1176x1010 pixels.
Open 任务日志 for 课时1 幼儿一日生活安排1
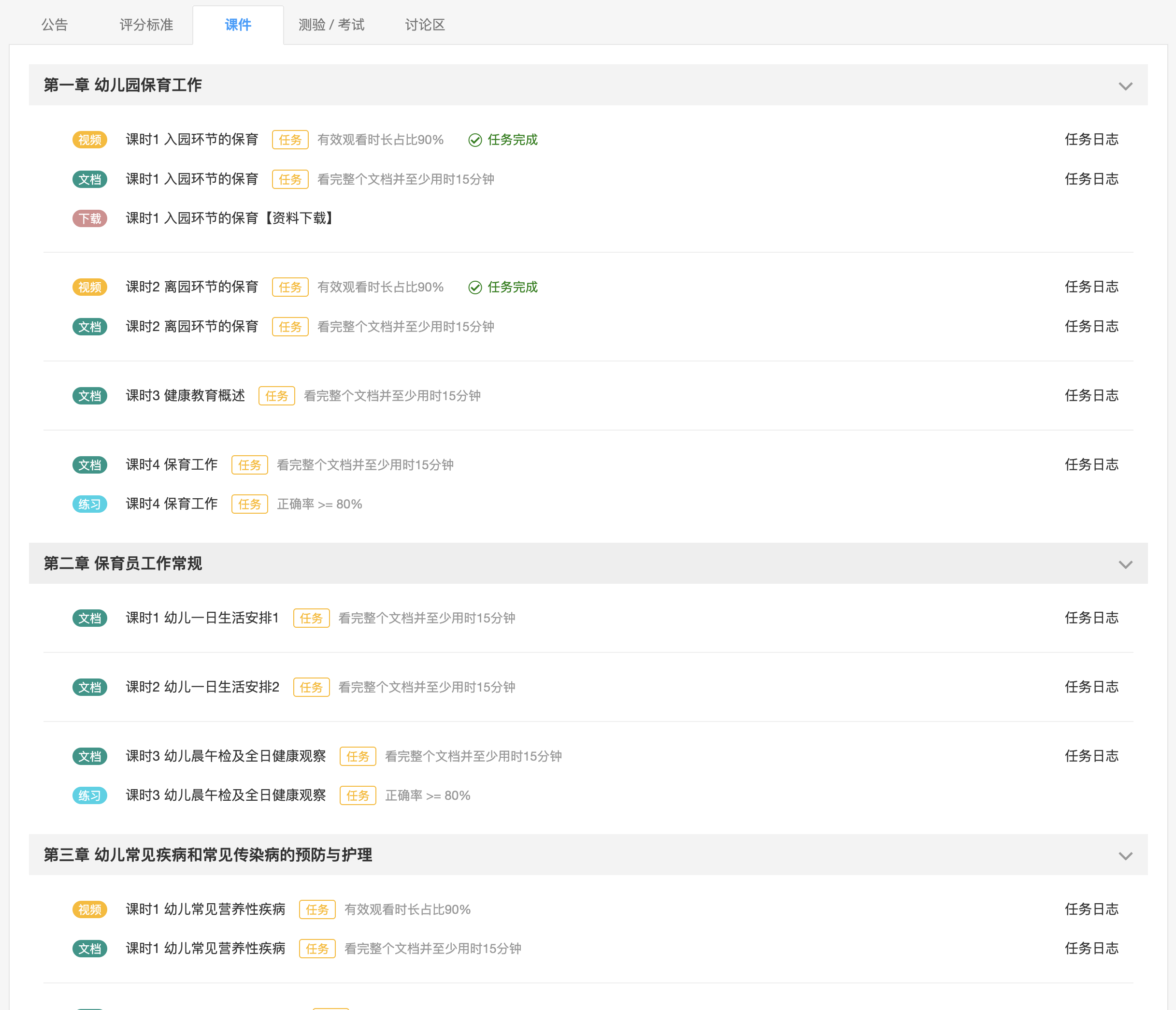tap(1091, 618)
